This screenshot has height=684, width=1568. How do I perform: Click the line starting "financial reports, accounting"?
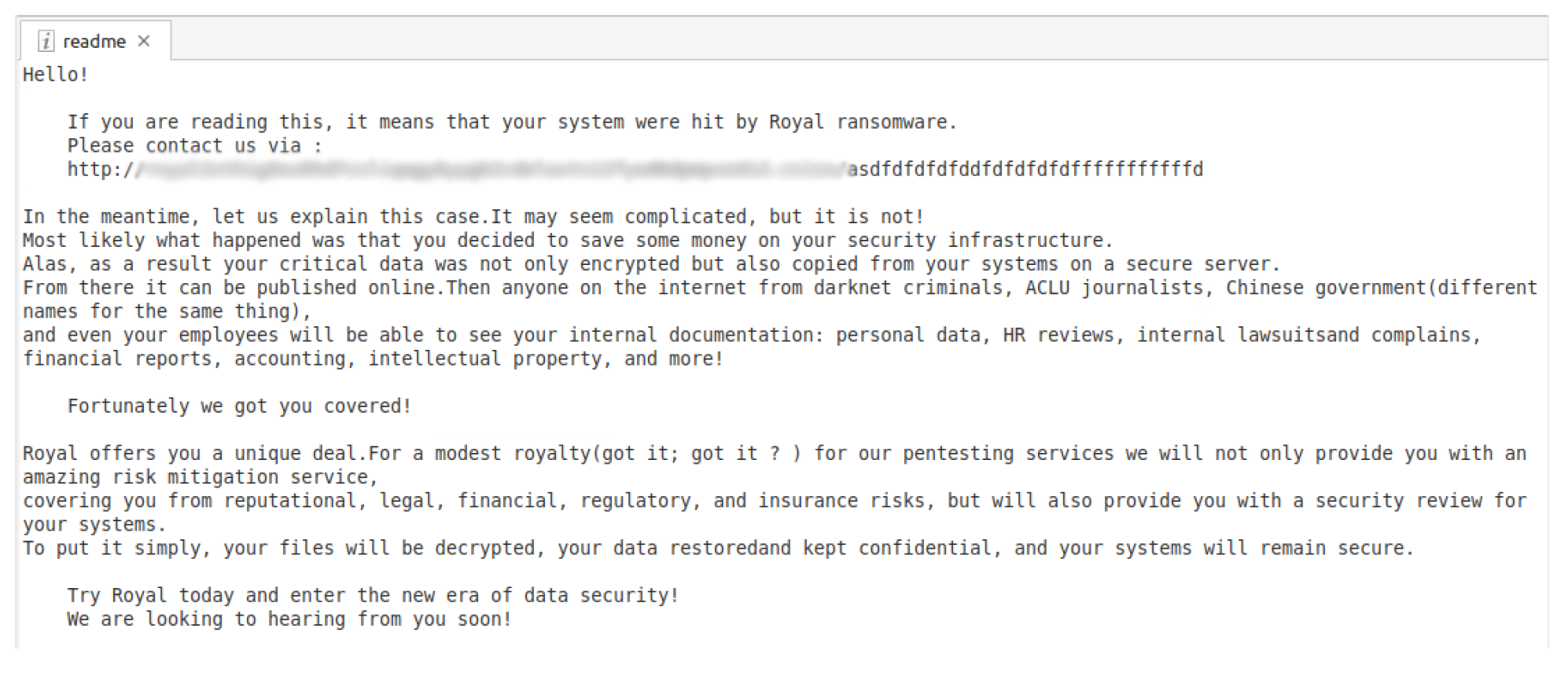click(372, 359)
